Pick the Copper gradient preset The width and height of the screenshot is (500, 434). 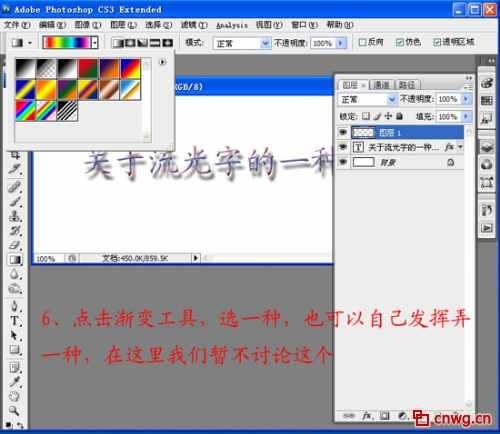[109, 89]
